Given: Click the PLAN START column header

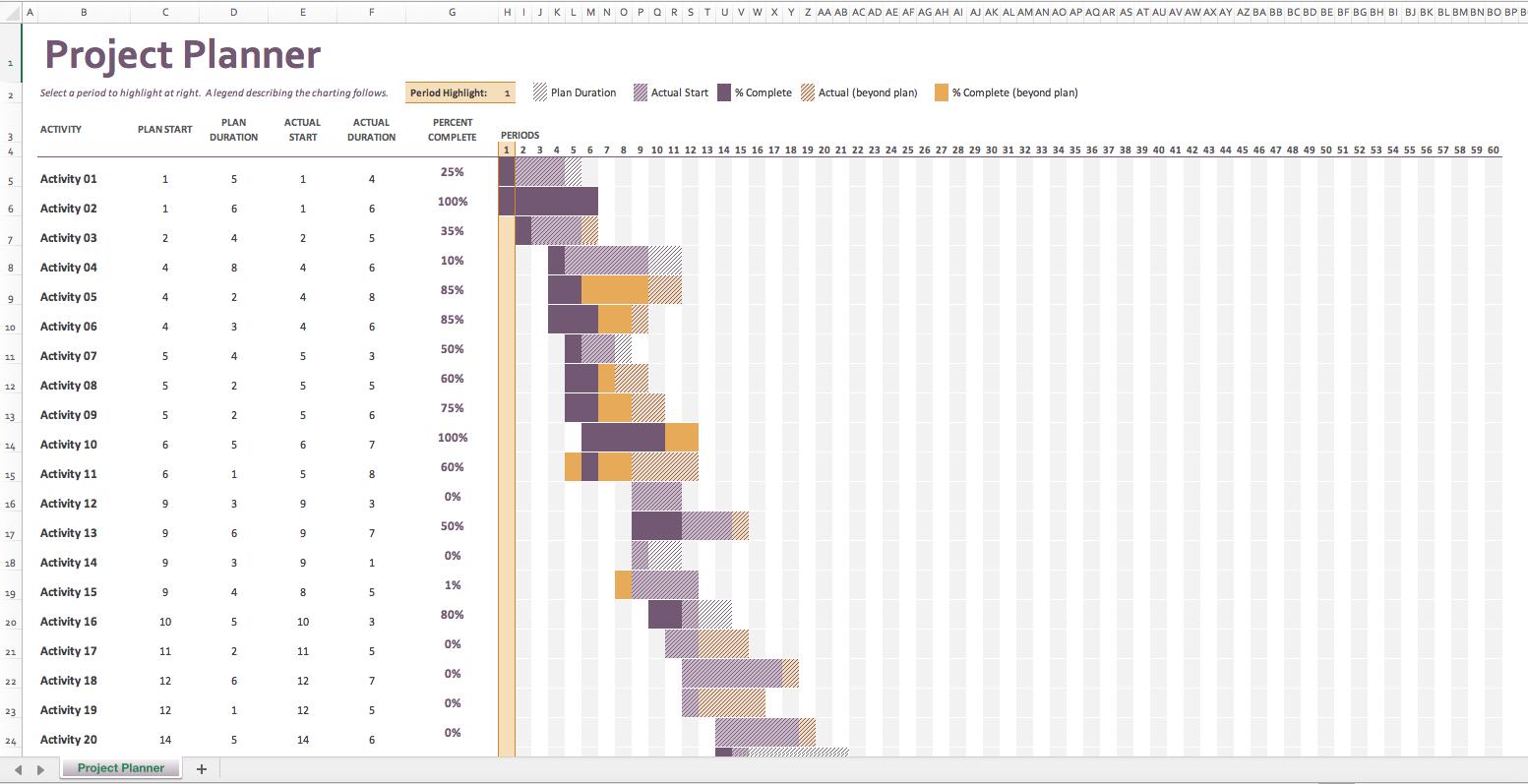Looking at the screenshot, I should tap(164, 129).
